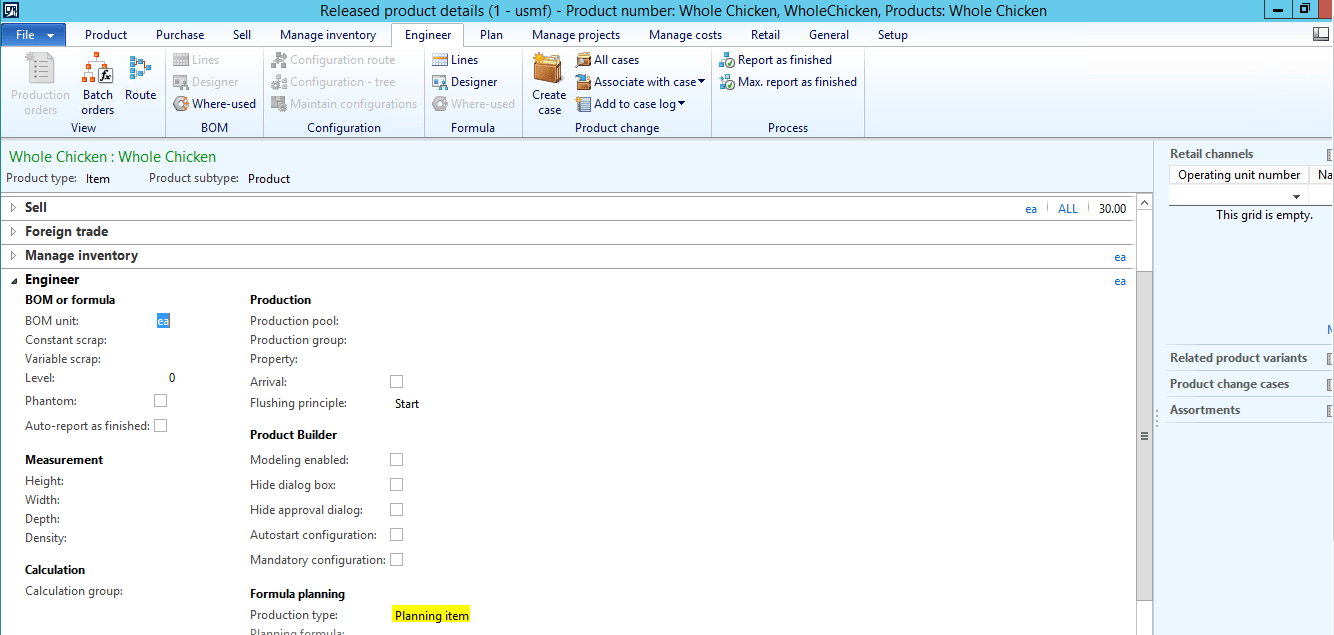Click the Level value field

click(x=172, y=378)
